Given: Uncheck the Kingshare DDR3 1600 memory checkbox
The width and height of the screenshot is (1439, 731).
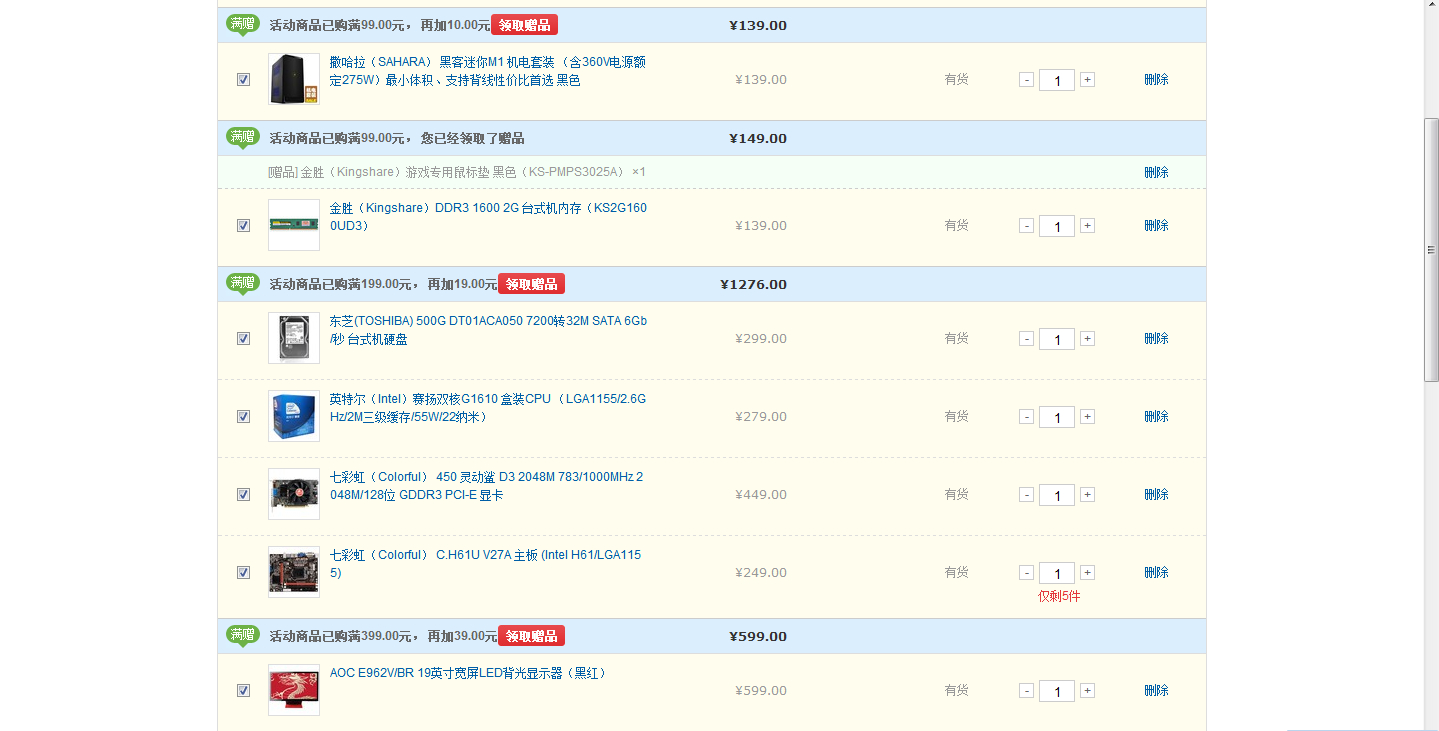Looking at the screenshot, I should (x=243, y=226).
